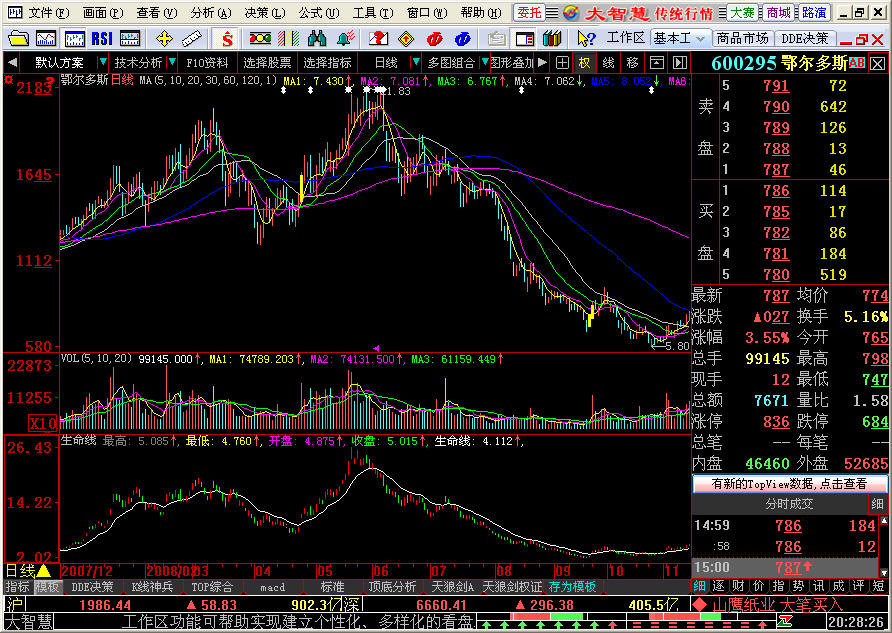Click the 路演 button in title bar
This screenshot has height=633, width=892.
pyautogui.click(x=815, y=13)
